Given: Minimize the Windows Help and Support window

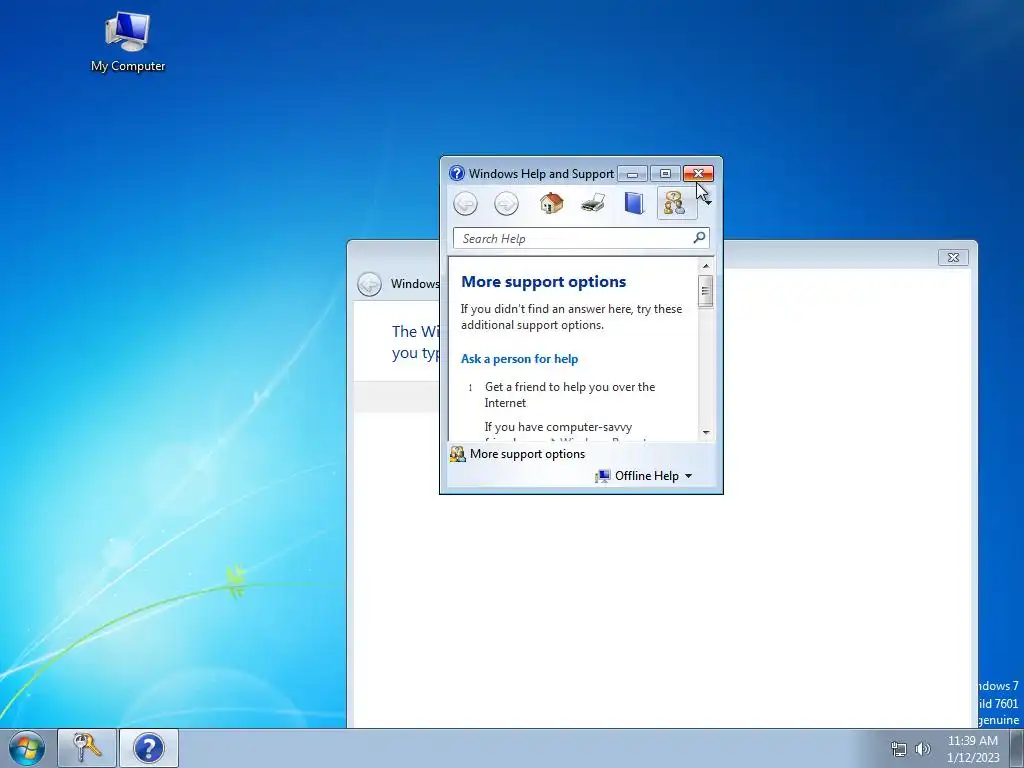Looking at the screenshot, I should click(x=632, y=174).
